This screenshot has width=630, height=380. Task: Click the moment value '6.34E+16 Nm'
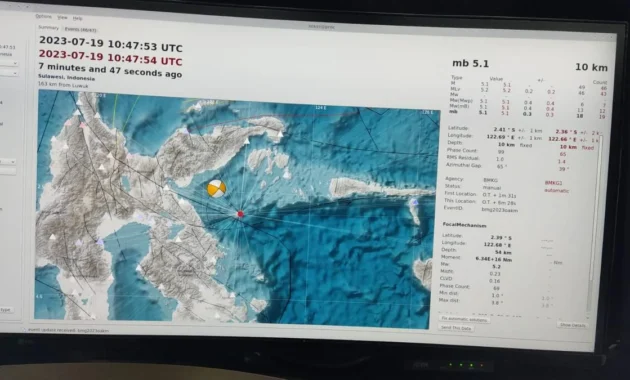(x=493, y=259)
